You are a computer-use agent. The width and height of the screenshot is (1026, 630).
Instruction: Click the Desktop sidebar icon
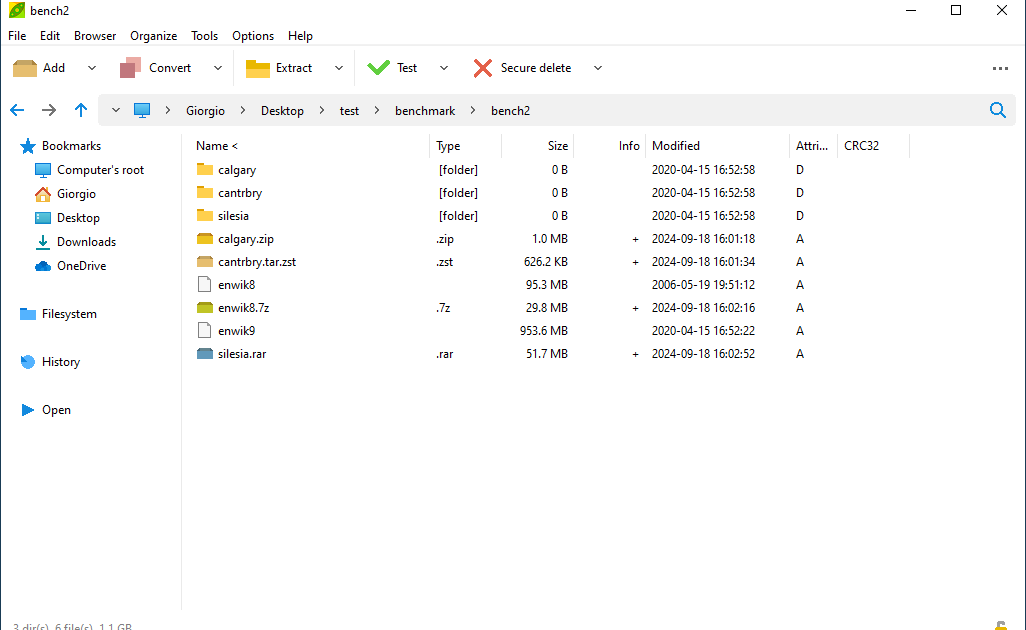tap(43, 218)
